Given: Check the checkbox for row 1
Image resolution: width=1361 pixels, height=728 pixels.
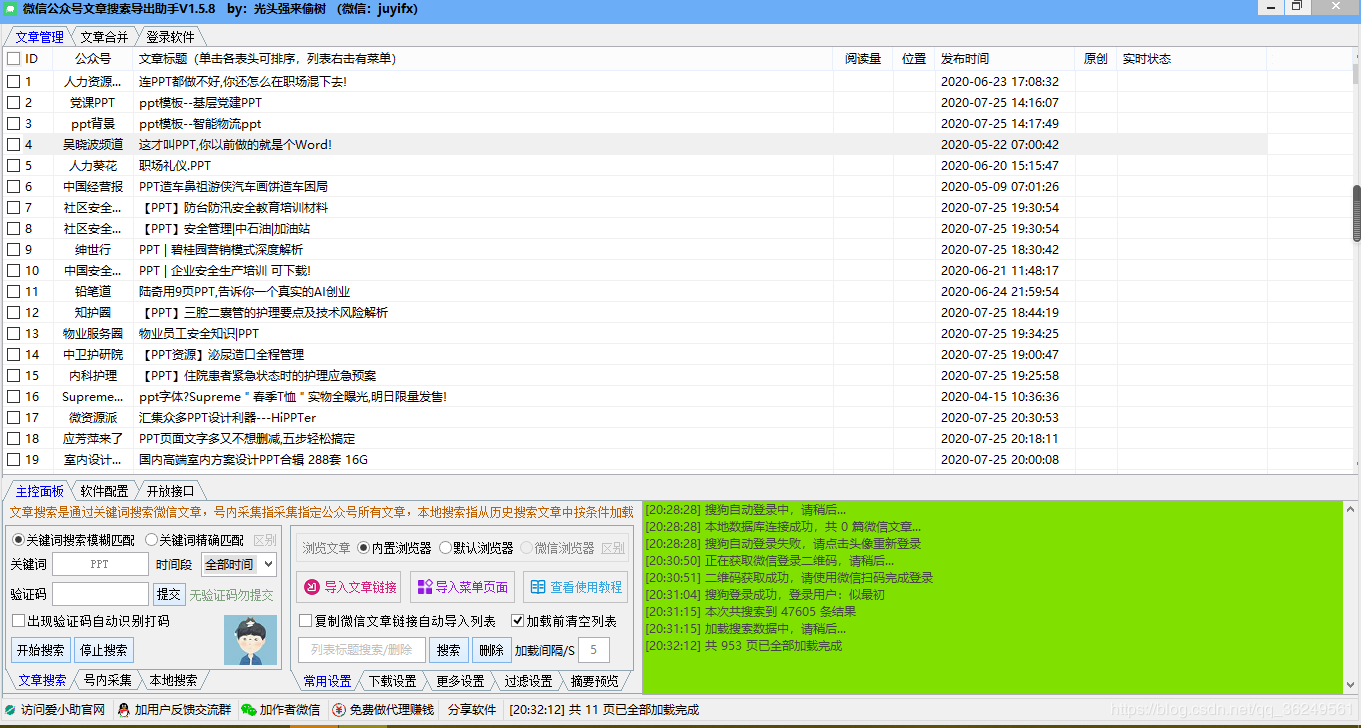Looking at the screenshot, I should tap(13, 82).
